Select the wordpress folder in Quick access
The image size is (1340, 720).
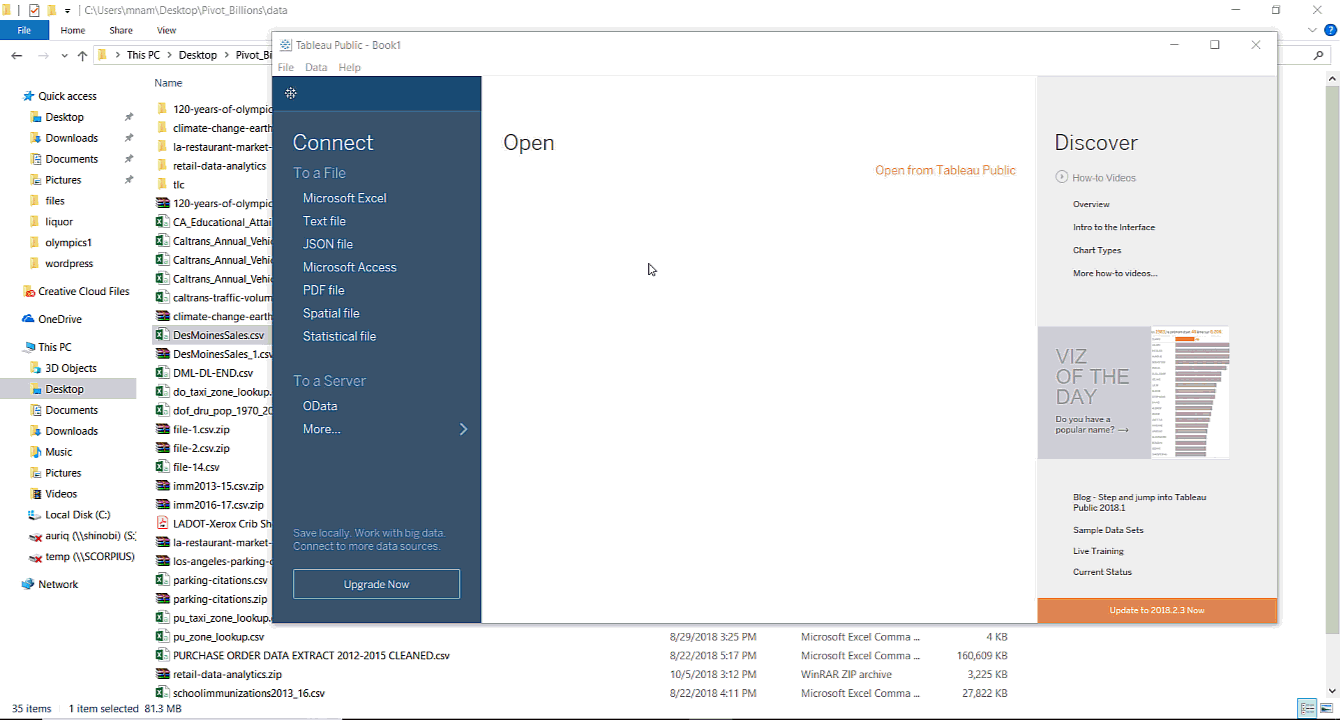[69, 264]
